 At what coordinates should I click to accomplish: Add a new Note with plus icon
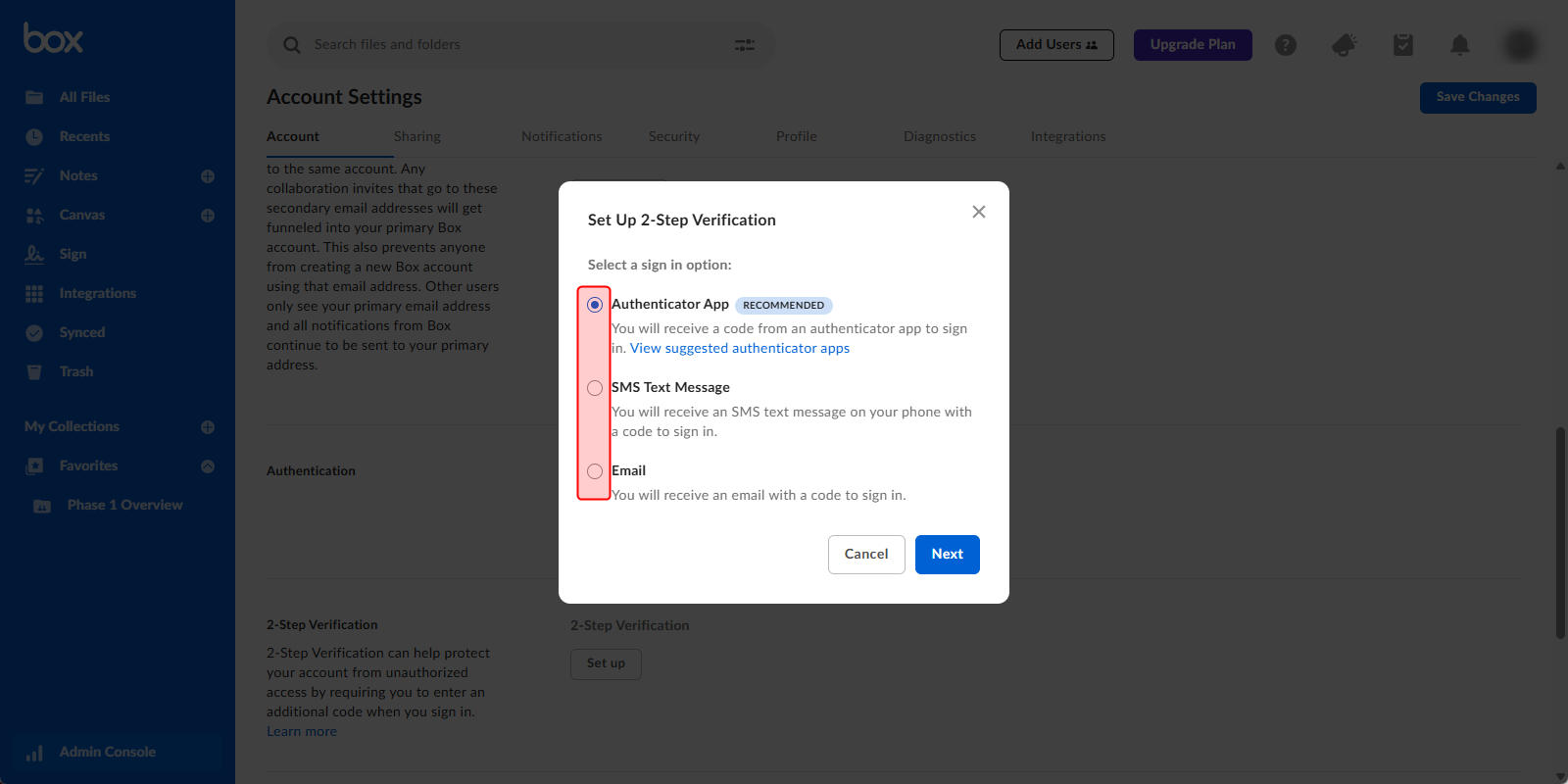[x=208, y=176]
